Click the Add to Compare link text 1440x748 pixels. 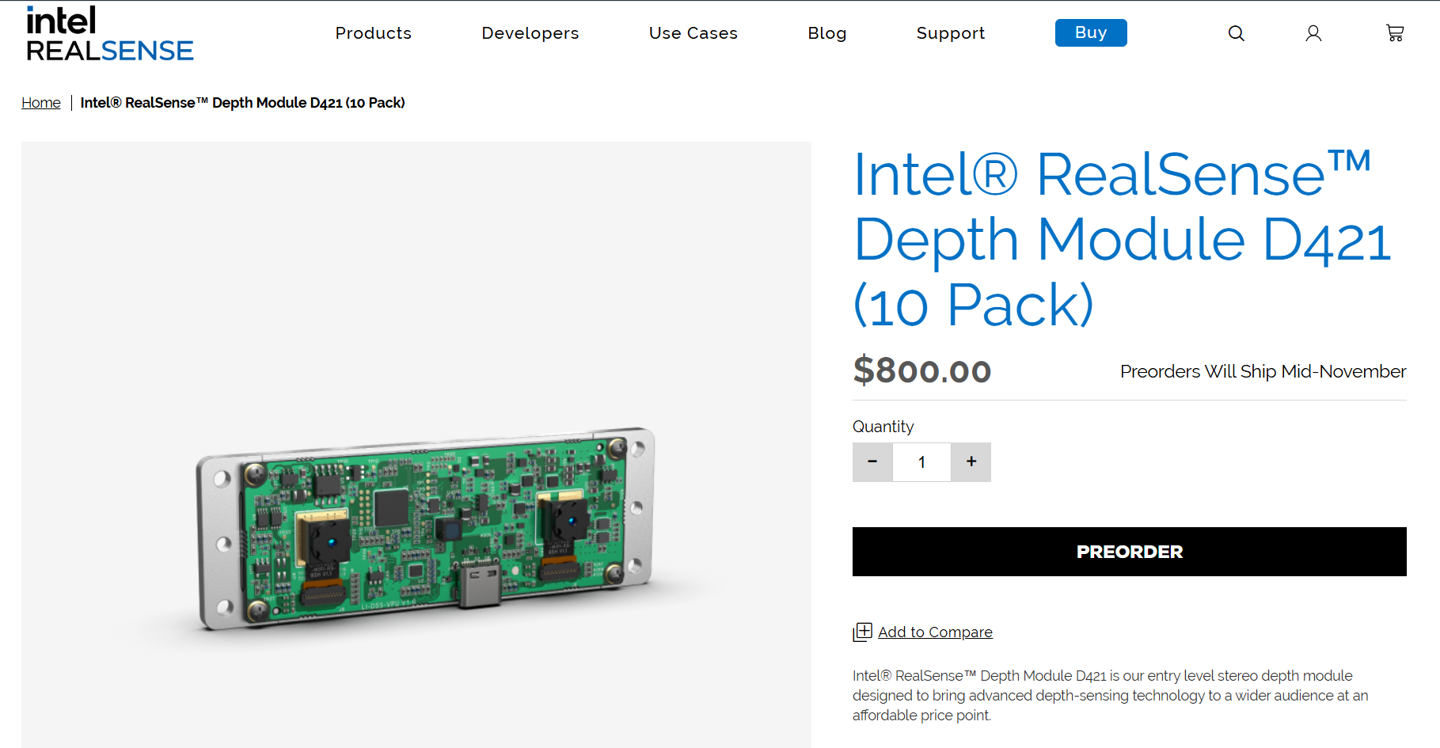tap(935, 632)
